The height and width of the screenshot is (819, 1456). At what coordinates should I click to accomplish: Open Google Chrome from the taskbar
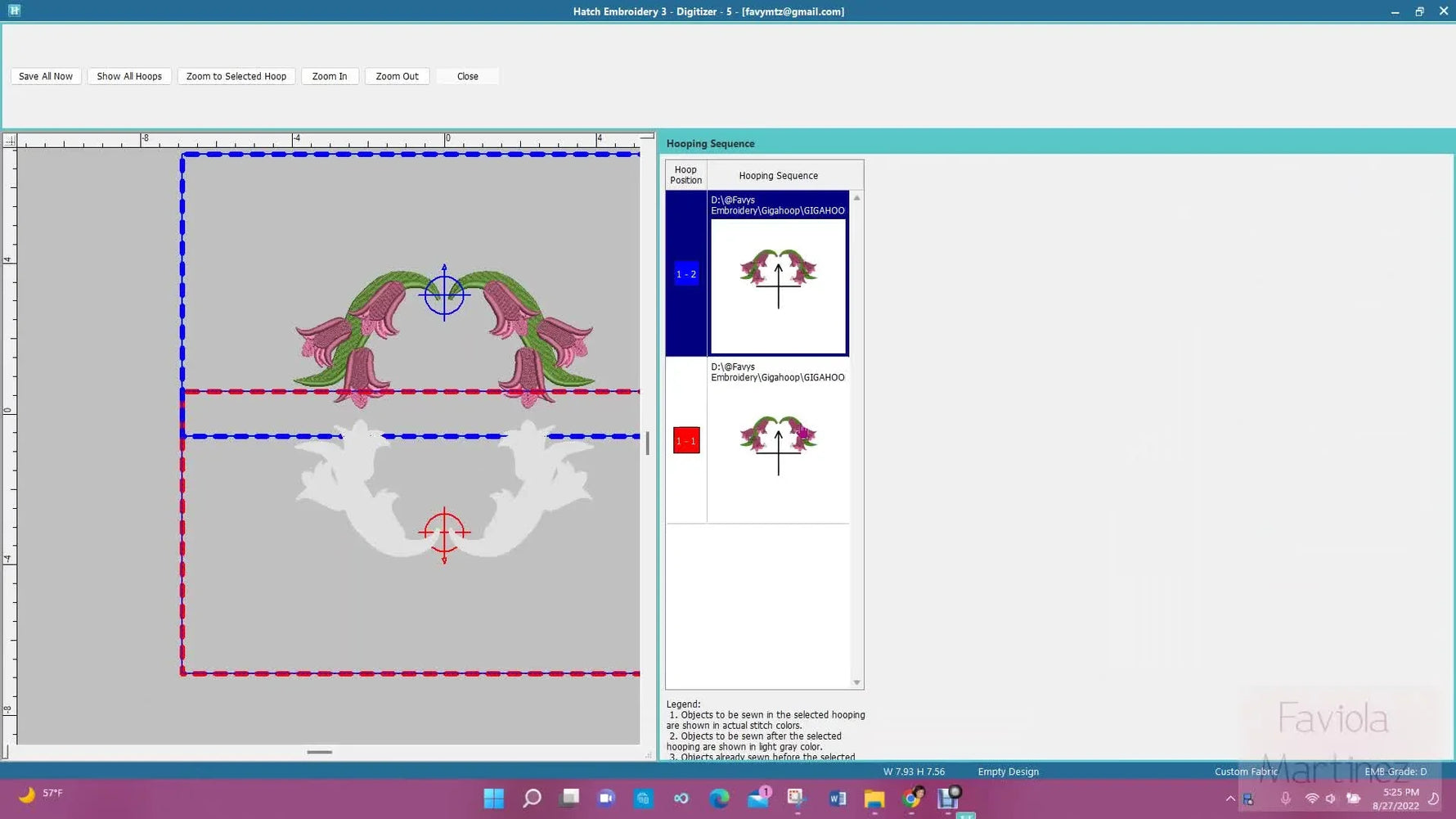pyautogui.click(x=911, y=799)
